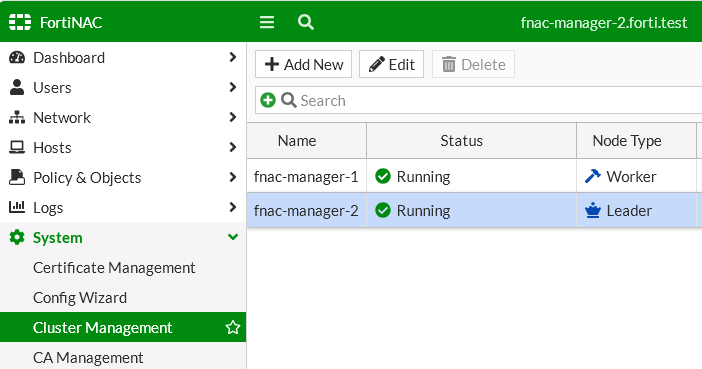Open Config Wizard
Screen dimensions: 702x369
[x=123, y=297]
